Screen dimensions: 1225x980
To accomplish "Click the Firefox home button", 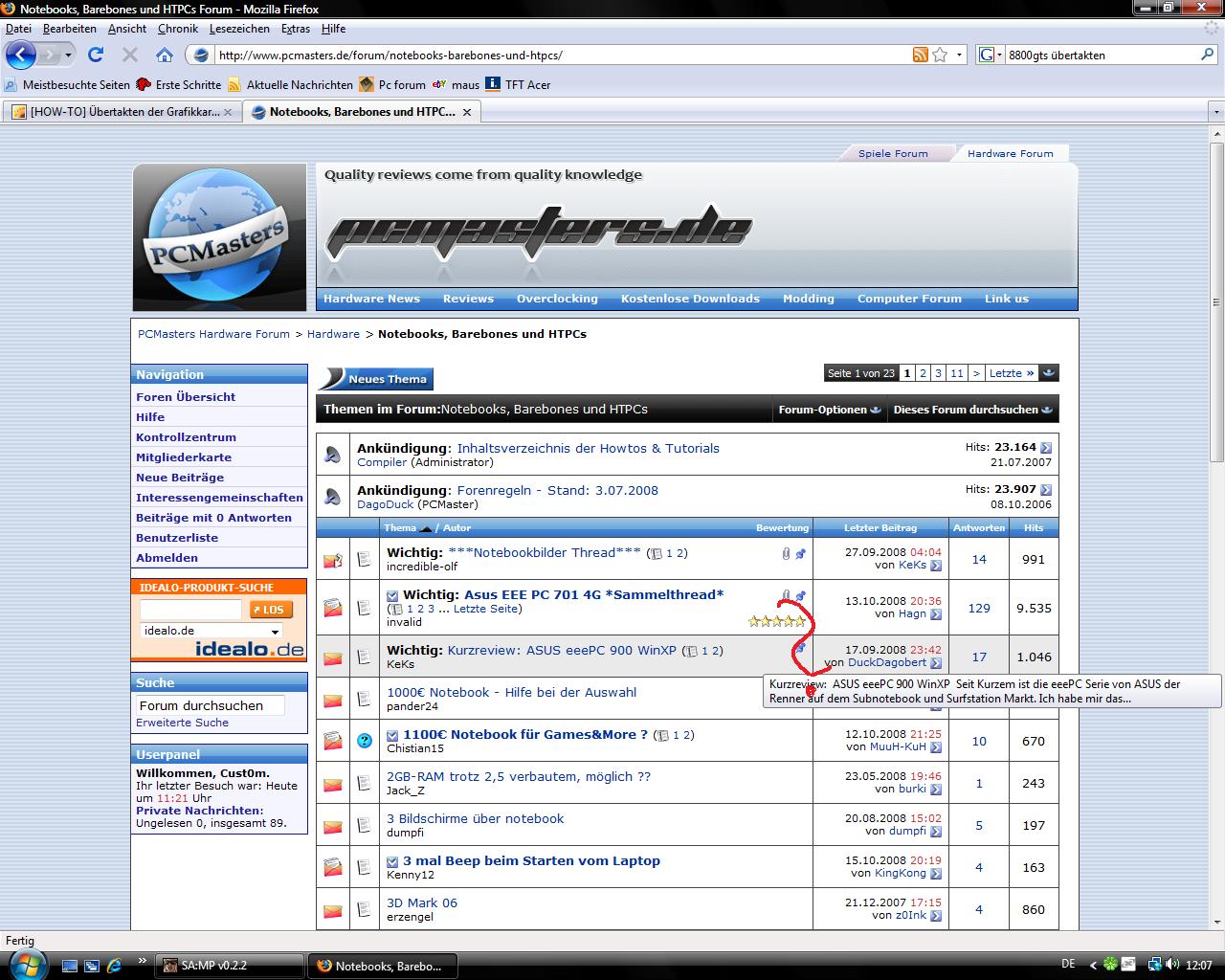I will (x=165, y=55).
